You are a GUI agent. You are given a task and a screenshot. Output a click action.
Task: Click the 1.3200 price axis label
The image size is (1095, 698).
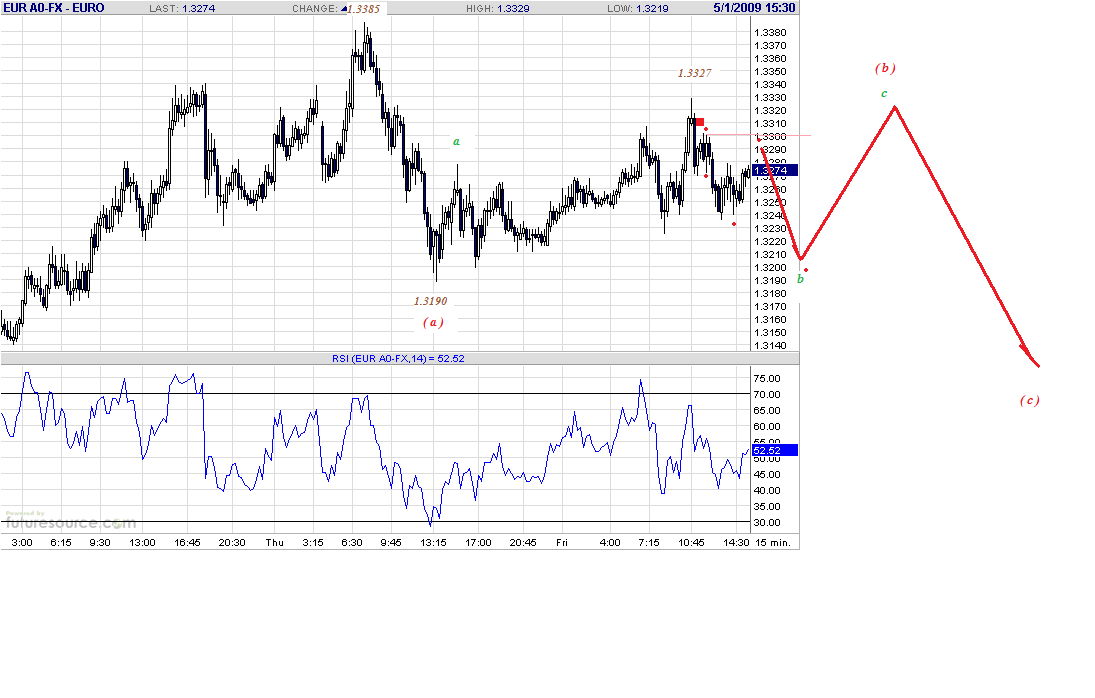point(770,267)
